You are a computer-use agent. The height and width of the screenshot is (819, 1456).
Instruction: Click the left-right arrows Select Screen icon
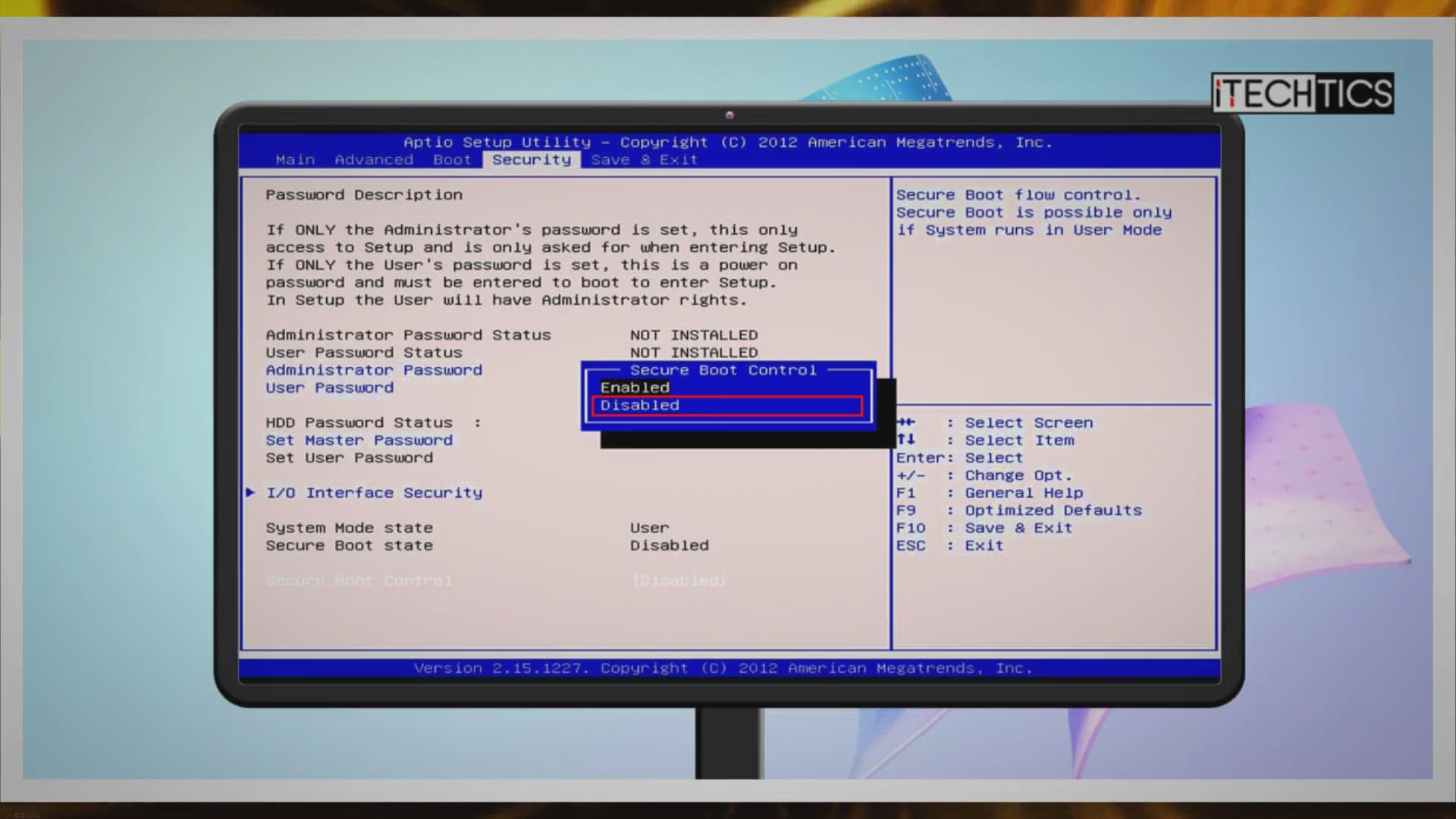pyautogui.click(x=906, y=422)
